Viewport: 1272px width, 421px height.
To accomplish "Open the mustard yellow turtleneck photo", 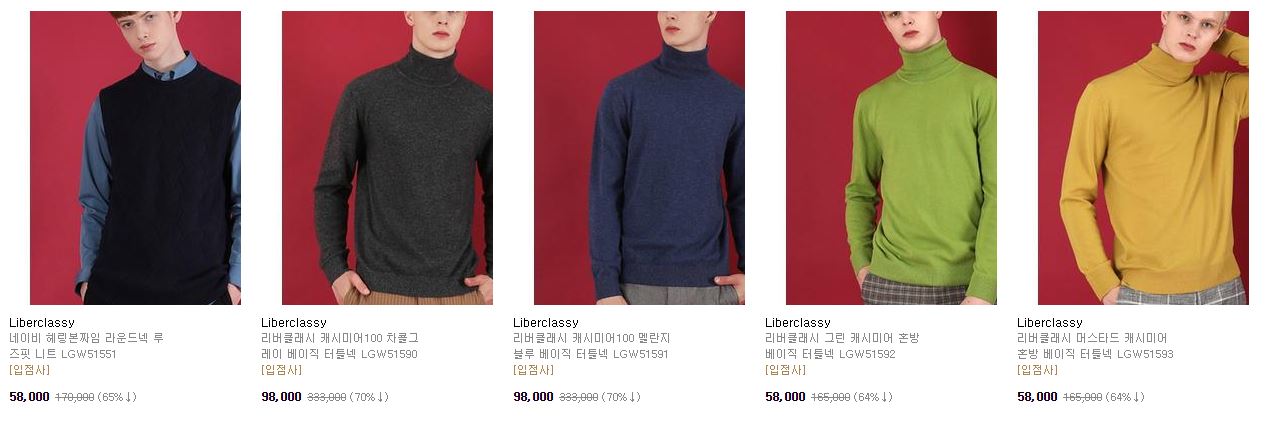I will point(1143,158).
